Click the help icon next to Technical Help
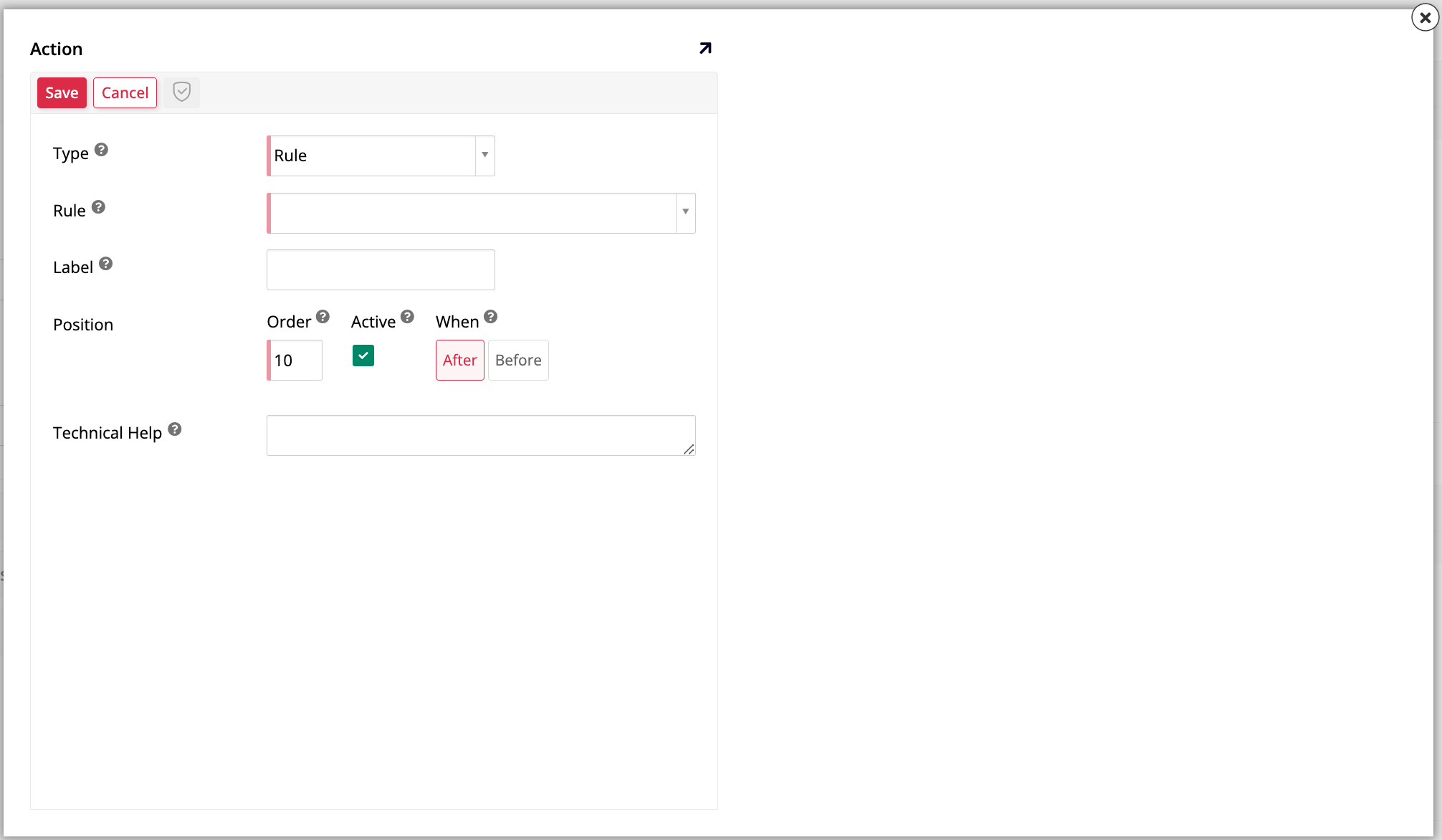 click(x=176, y=428)
